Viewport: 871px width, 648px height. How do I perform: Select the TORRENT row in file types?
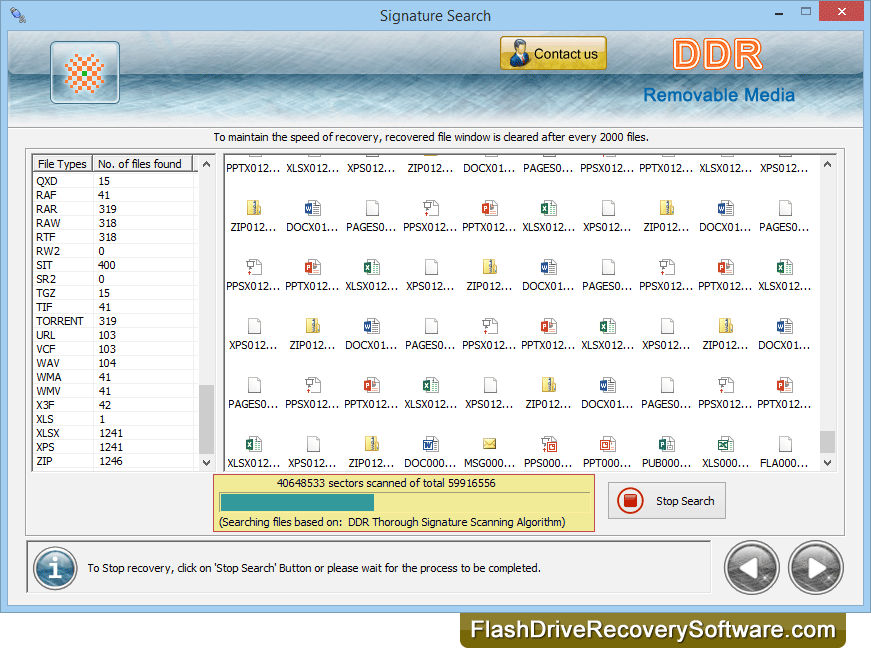click(60, 321)
